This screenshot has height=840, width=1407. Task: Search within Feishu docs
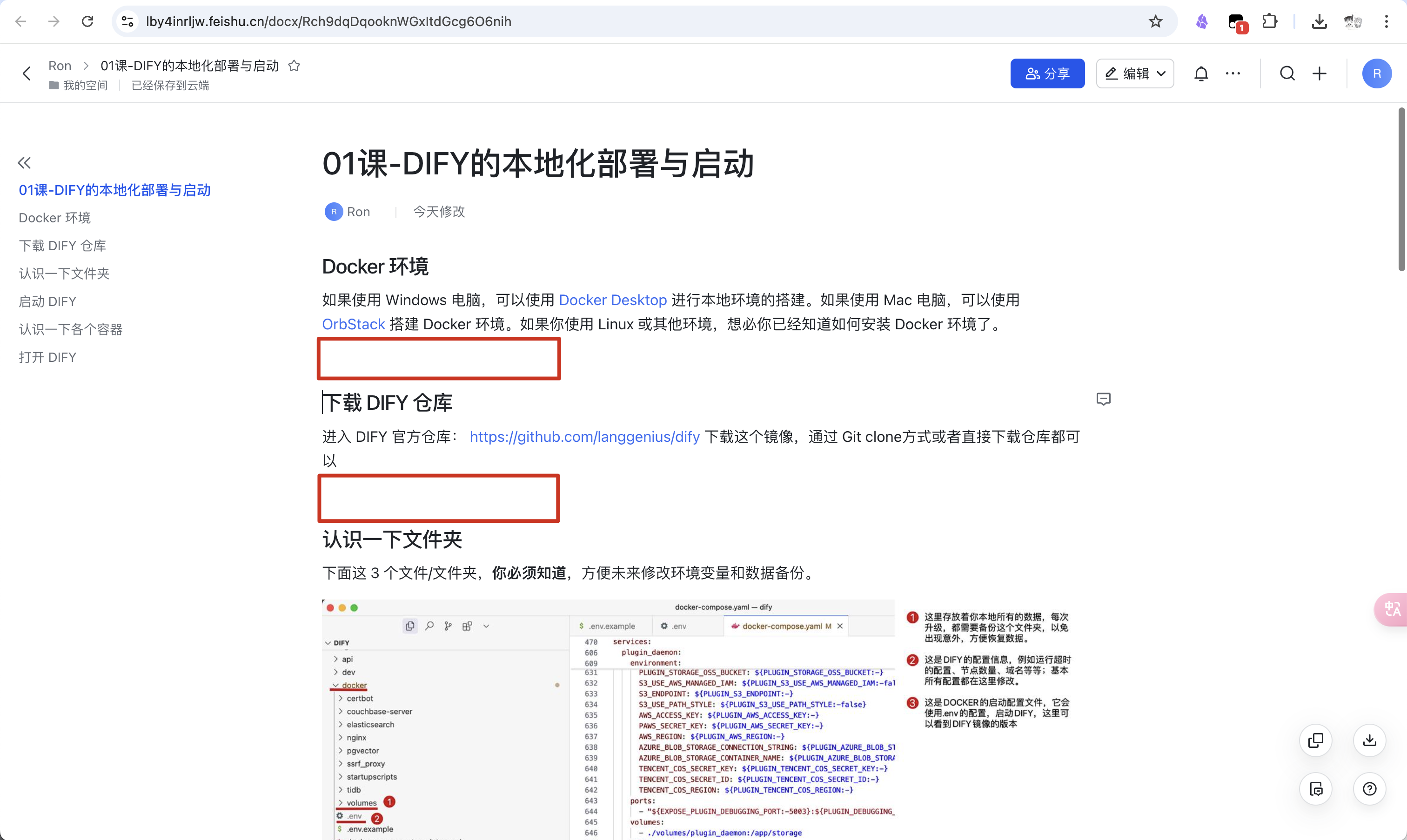point(1287,73)
